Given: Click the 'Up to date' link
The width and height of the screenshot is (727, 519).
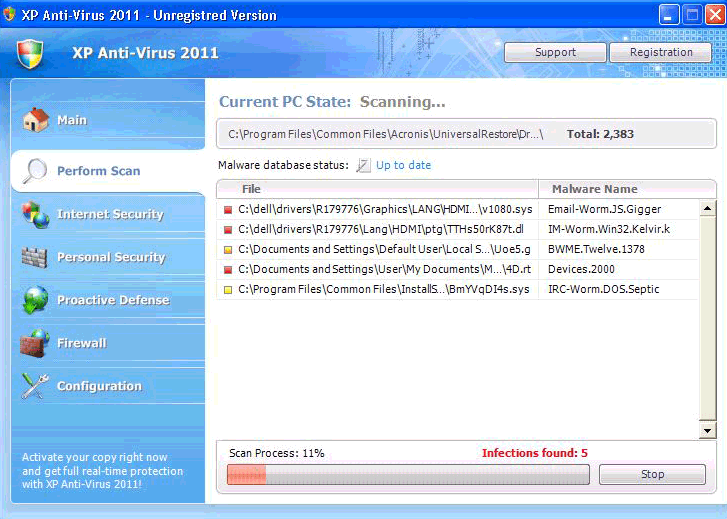Looking at the screenshot, I should click(403, 165).
